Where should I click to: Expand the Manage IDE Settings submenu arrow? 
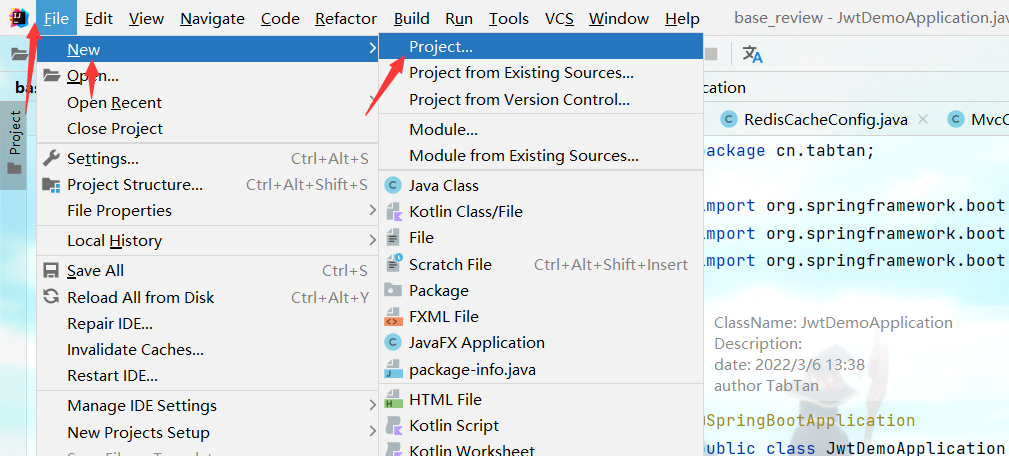tap(372, 405)
